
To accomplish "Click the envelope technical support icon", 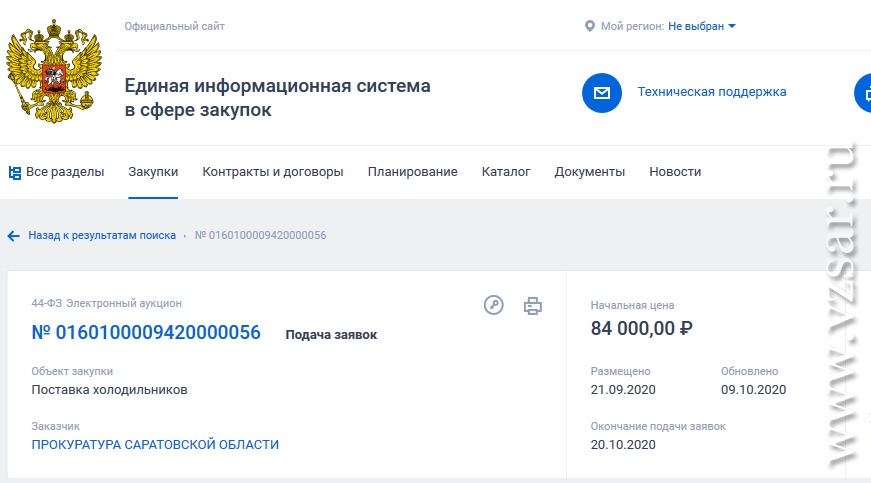I will tap(602, 93).
